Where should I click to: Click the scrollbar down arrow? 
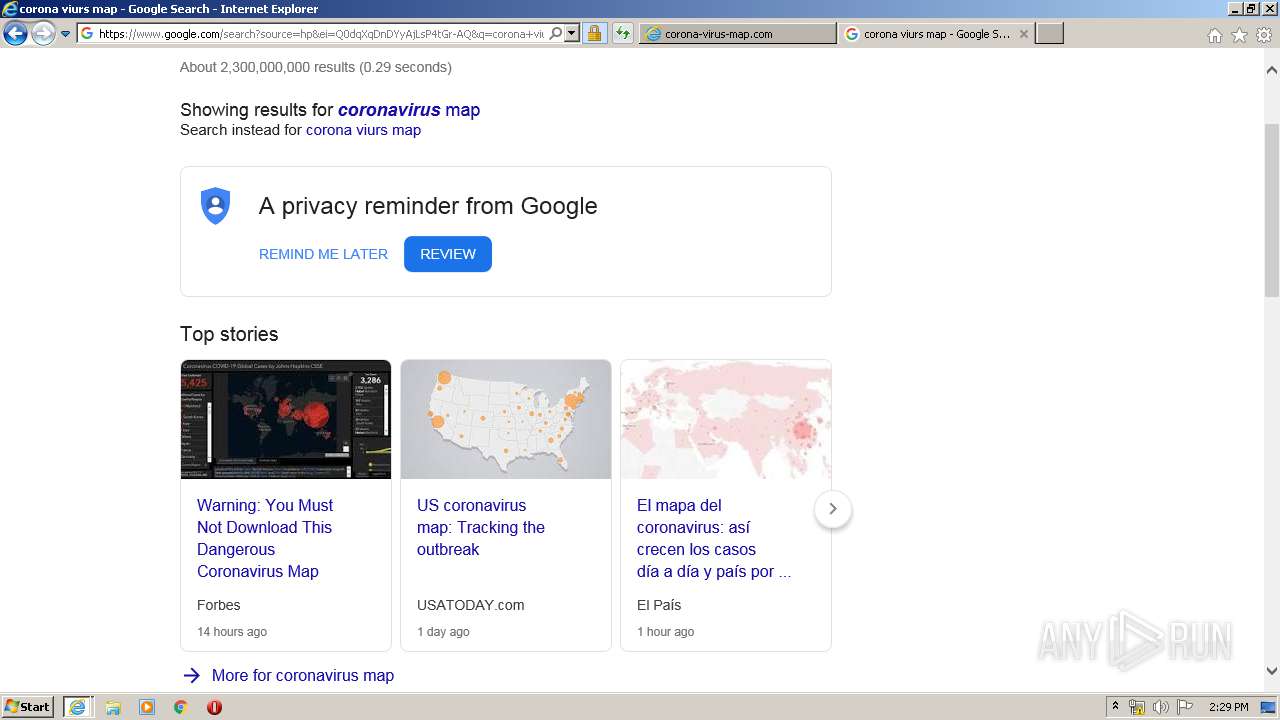pyautogui.click(x=1271, y=671)
